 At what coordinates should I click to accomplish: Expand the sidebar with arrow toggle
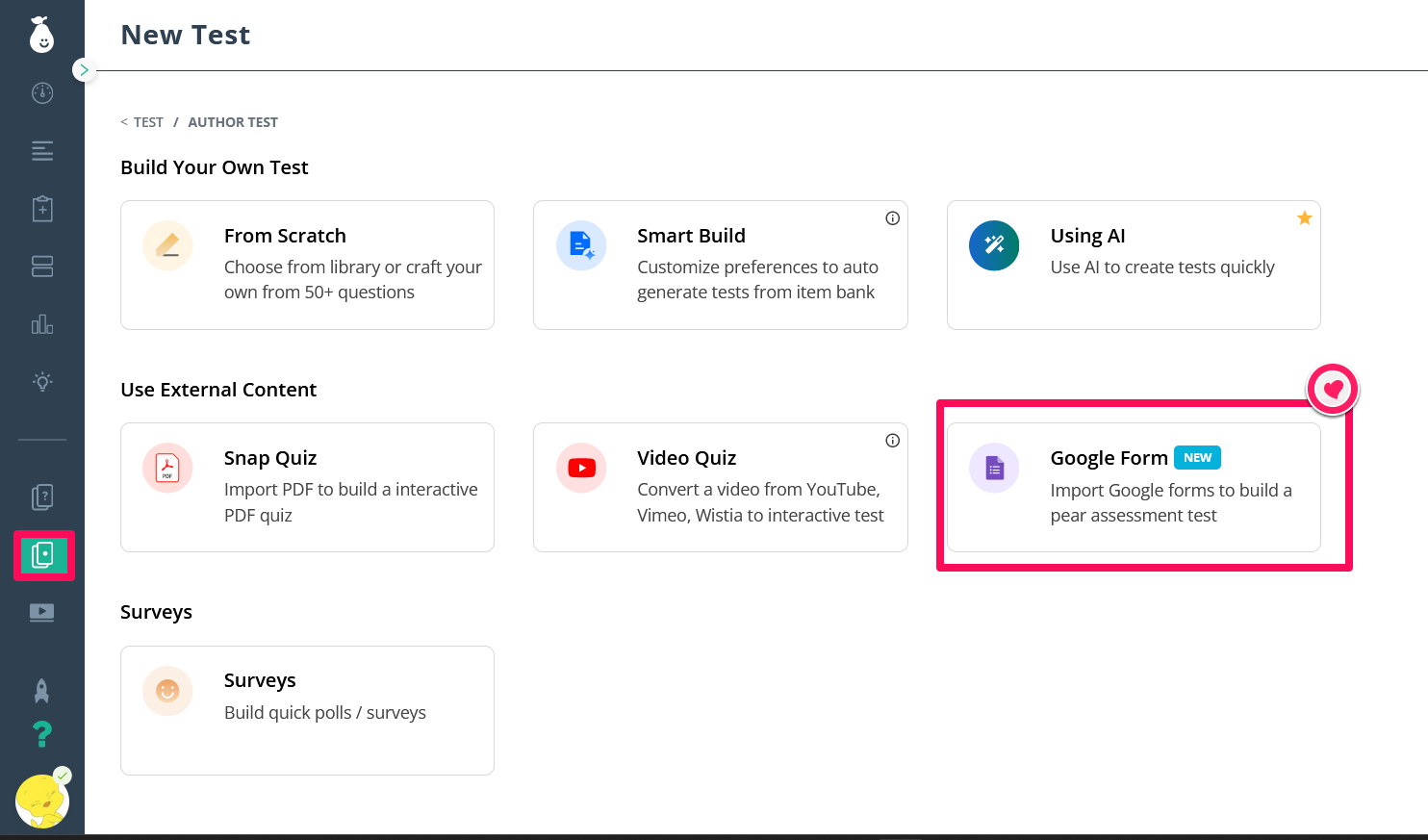85,70
